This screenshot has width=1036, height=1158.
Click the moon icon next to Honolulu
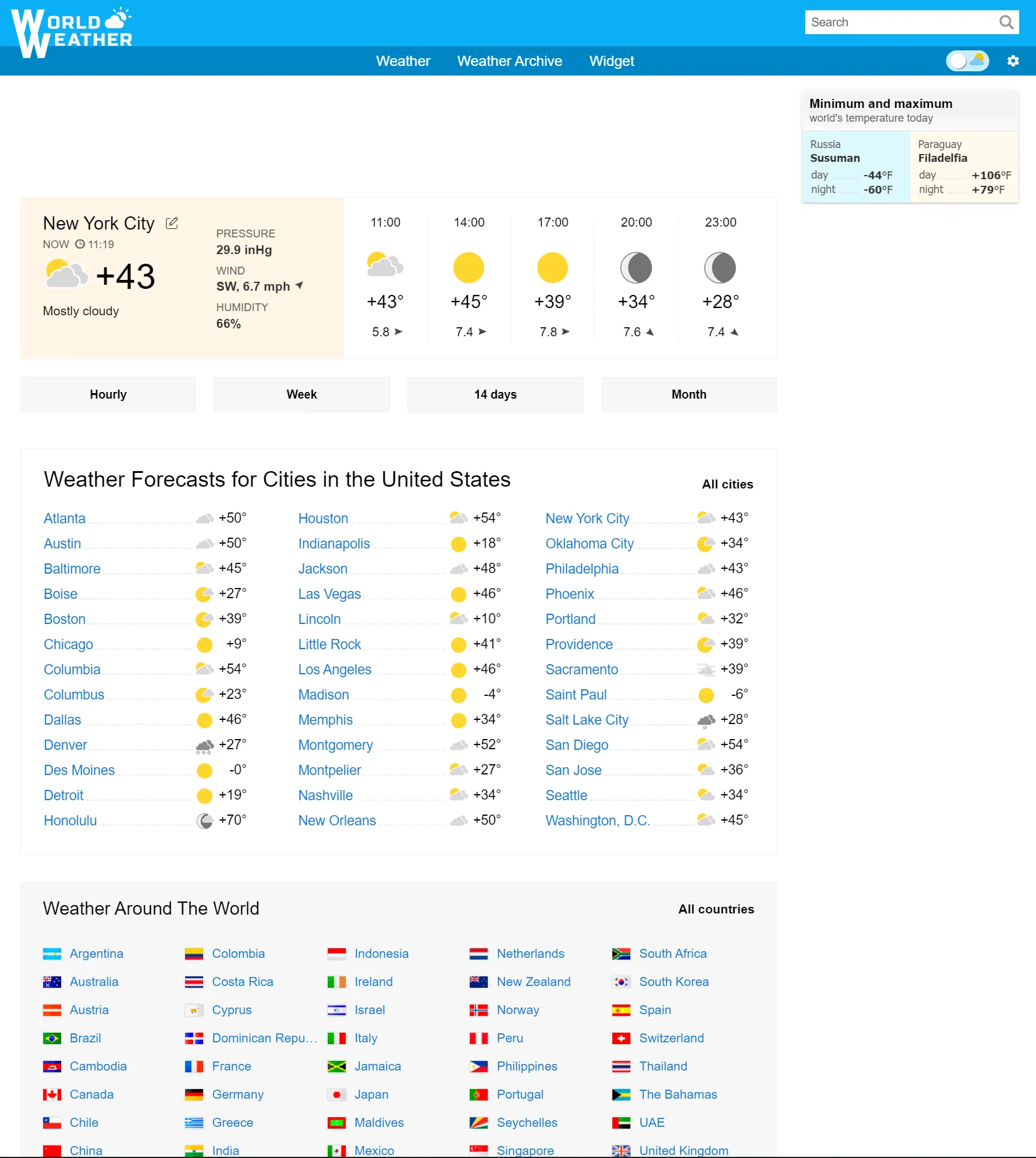pos(204,821)
